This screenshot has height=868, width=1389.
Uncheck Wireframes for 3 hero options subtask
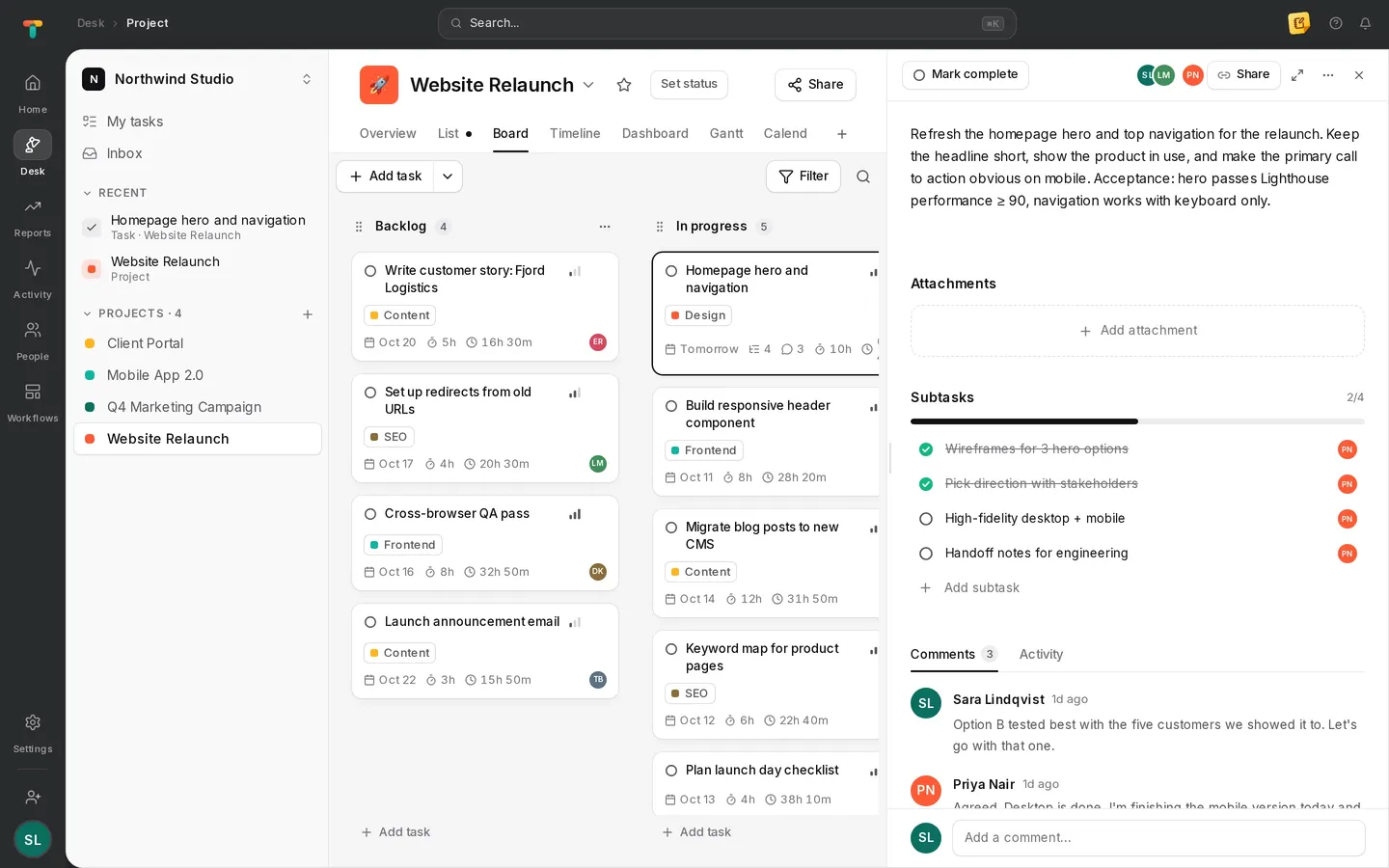tap(926, 449)
